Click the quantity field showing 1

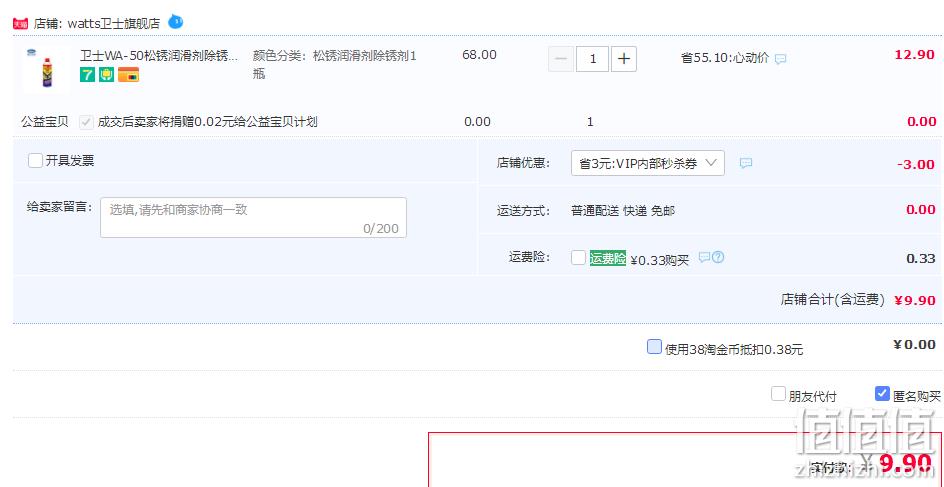tap(592, 59)
